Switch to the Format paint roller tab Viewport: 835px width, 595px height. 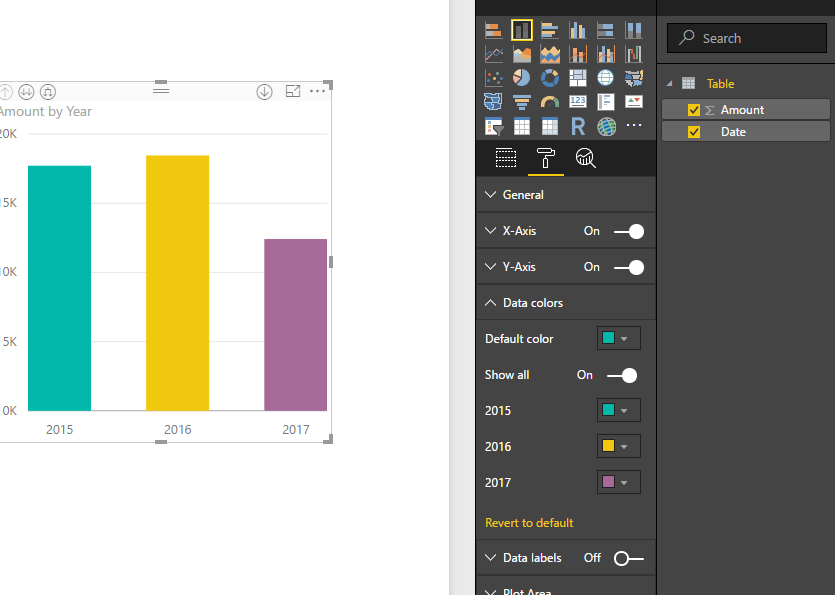(545, 158)
